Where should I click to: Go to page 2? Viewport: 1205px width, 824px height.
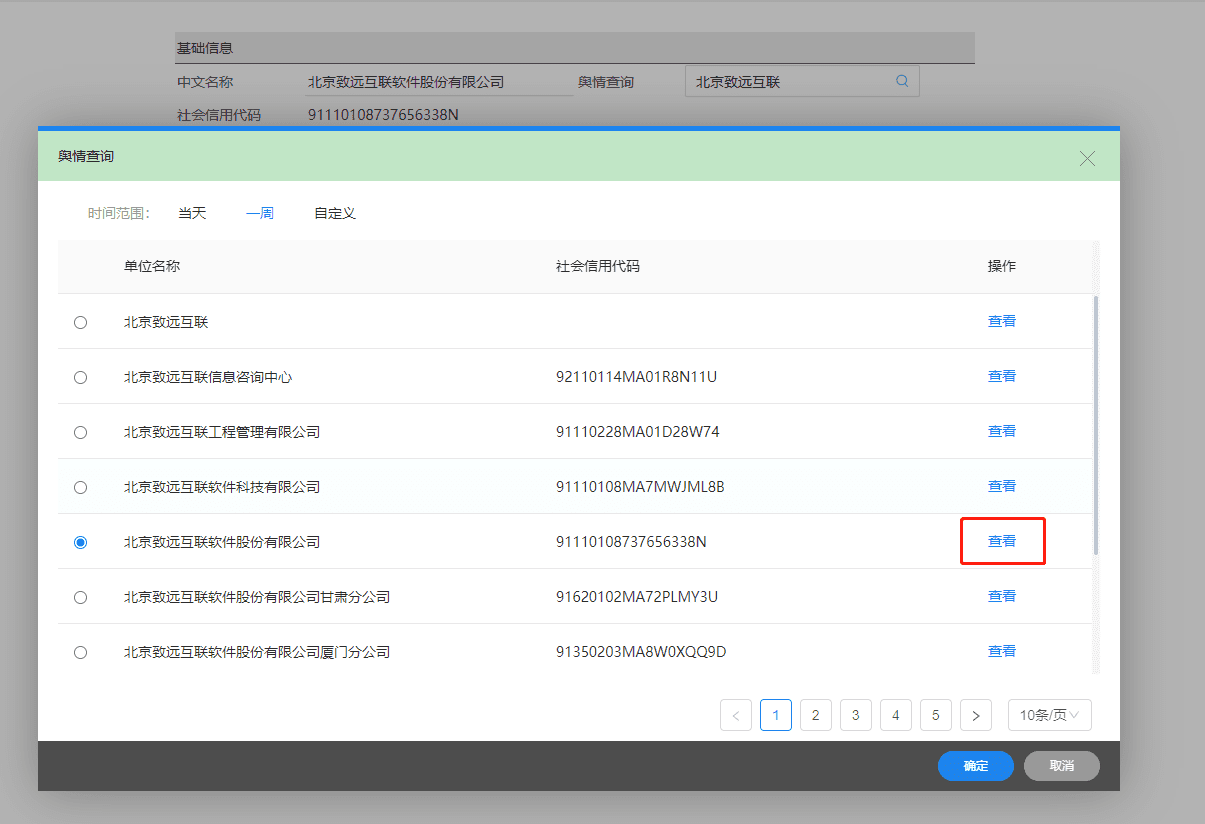[x=816, y=715]
